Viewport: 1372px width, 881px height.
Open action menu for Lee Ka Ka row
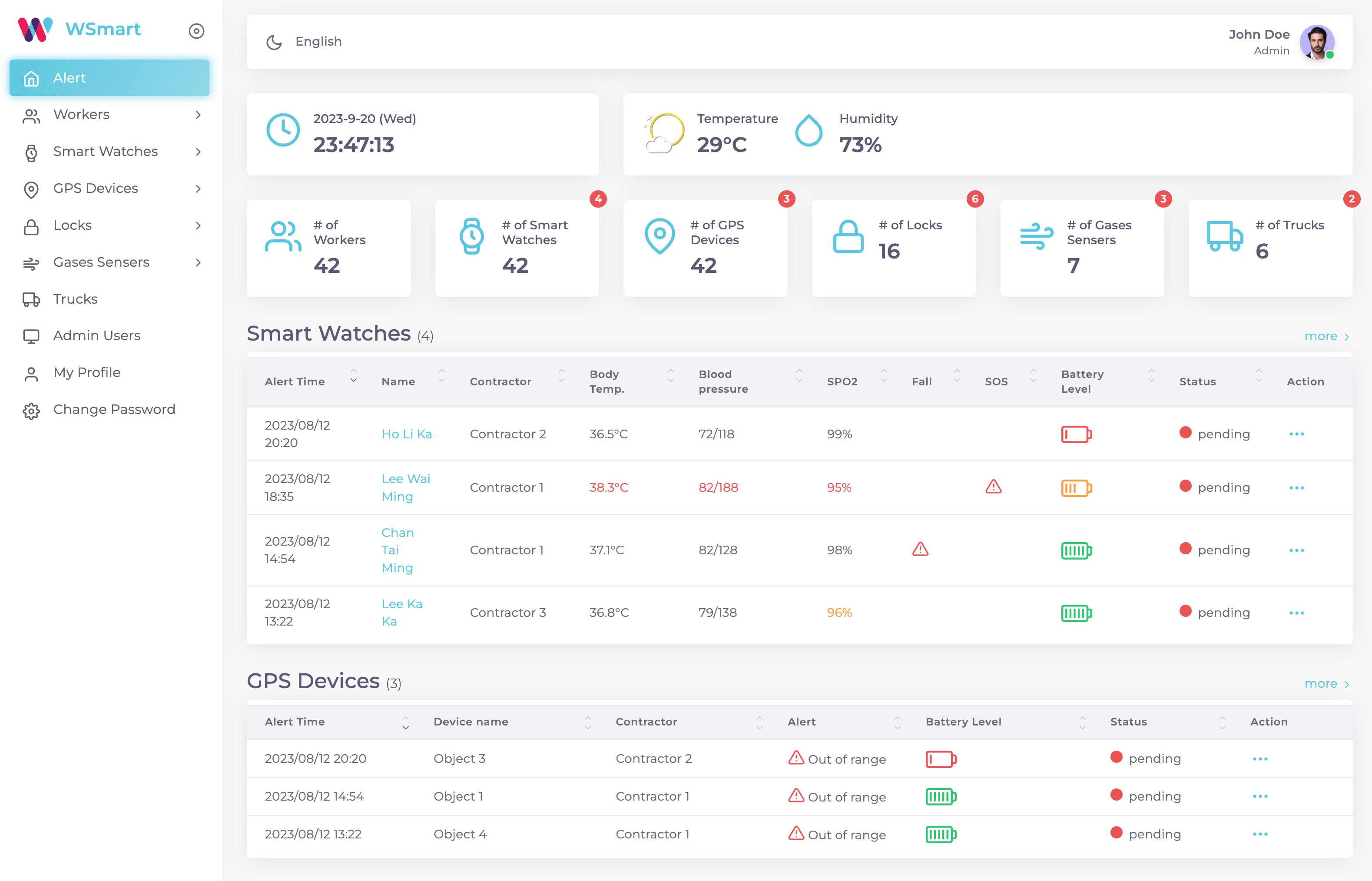coord(1296,613)
